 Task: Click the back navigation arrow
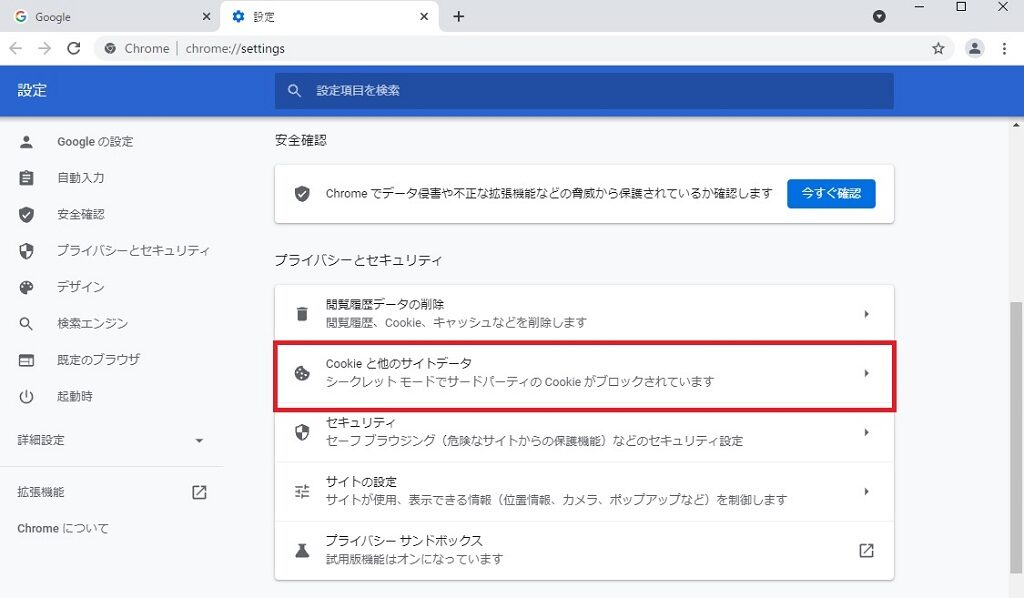[16, 48]
